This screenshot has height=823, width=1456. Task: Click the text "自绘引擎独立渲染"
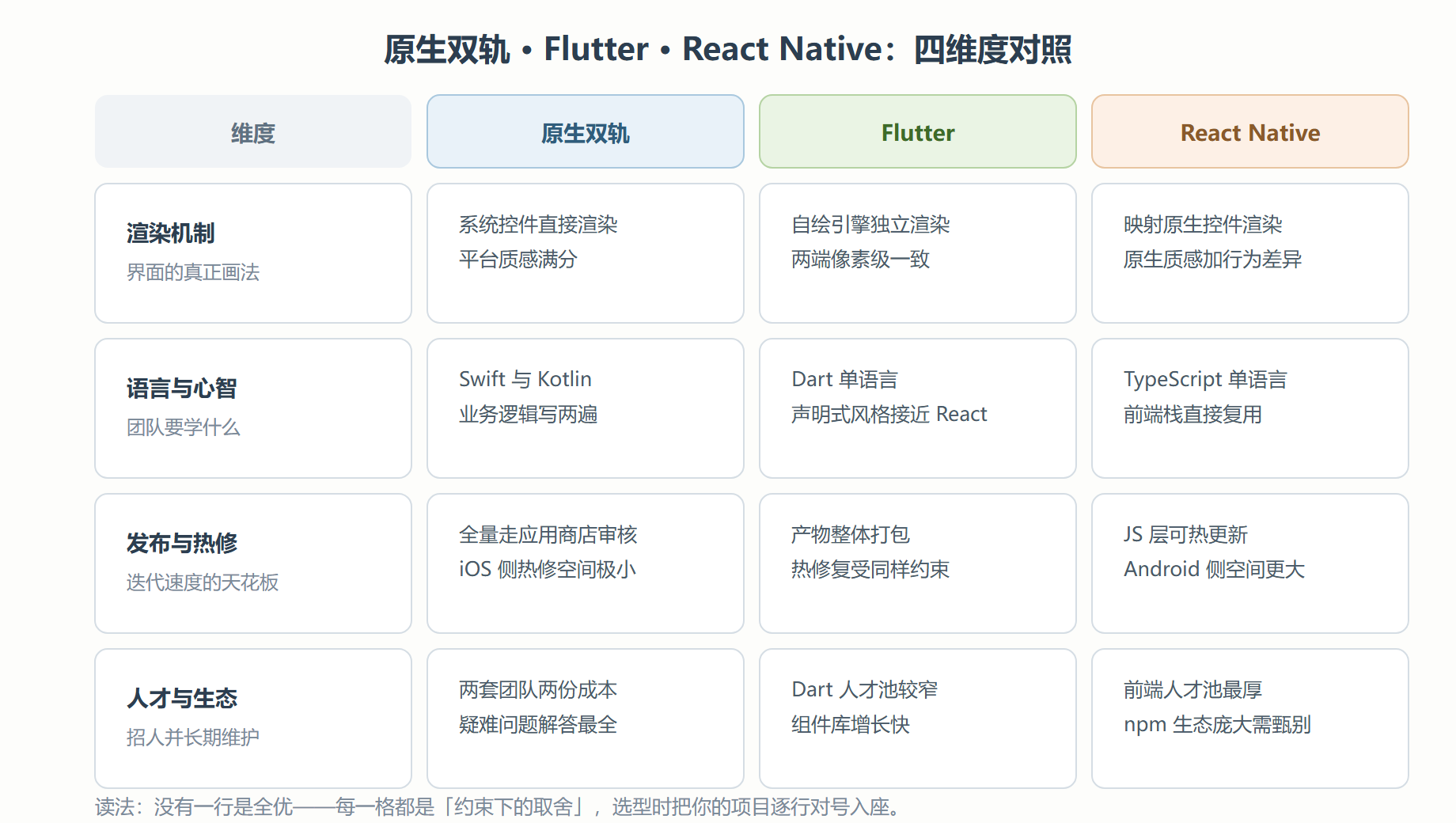pos(870,225)
